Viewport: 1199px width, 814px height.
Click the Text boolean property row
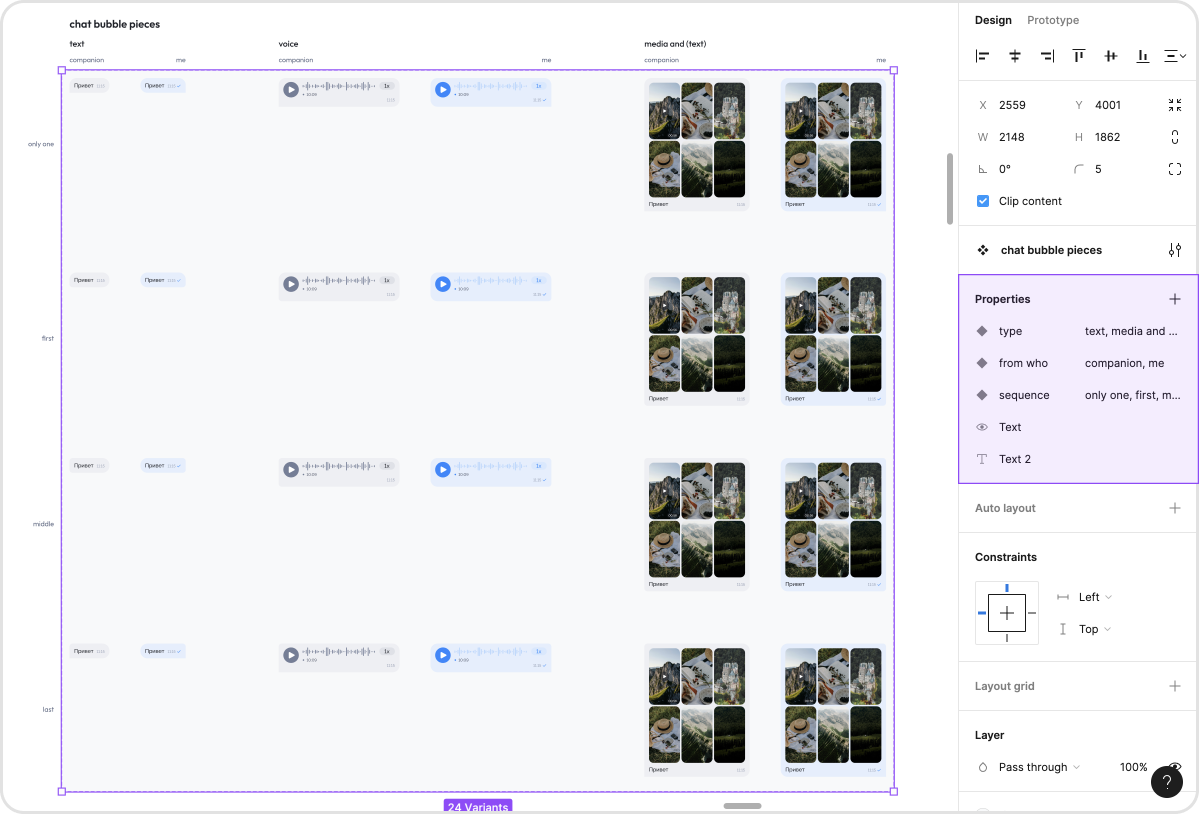click(x=1078, y=427)
